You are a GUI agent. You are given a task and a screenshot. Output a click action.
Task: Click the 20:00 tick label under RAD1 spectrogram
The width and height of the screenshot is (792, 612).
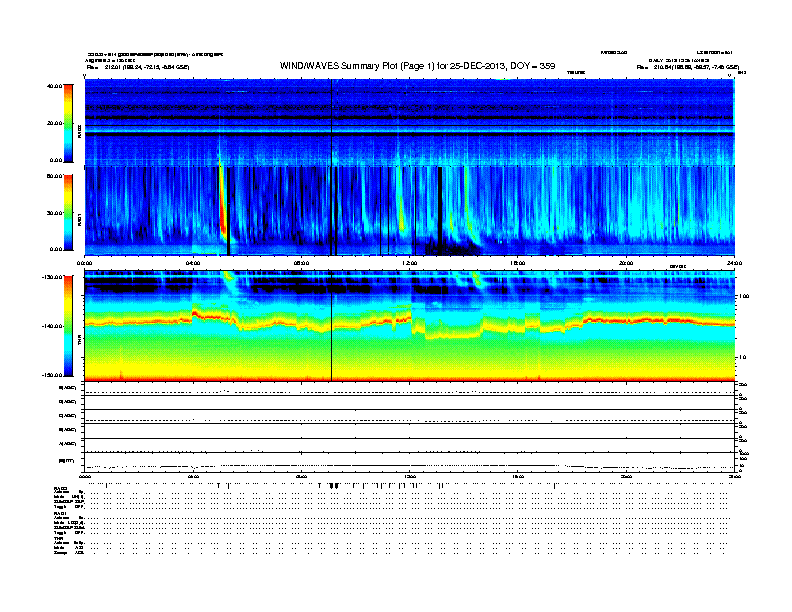tap(626, 263)
